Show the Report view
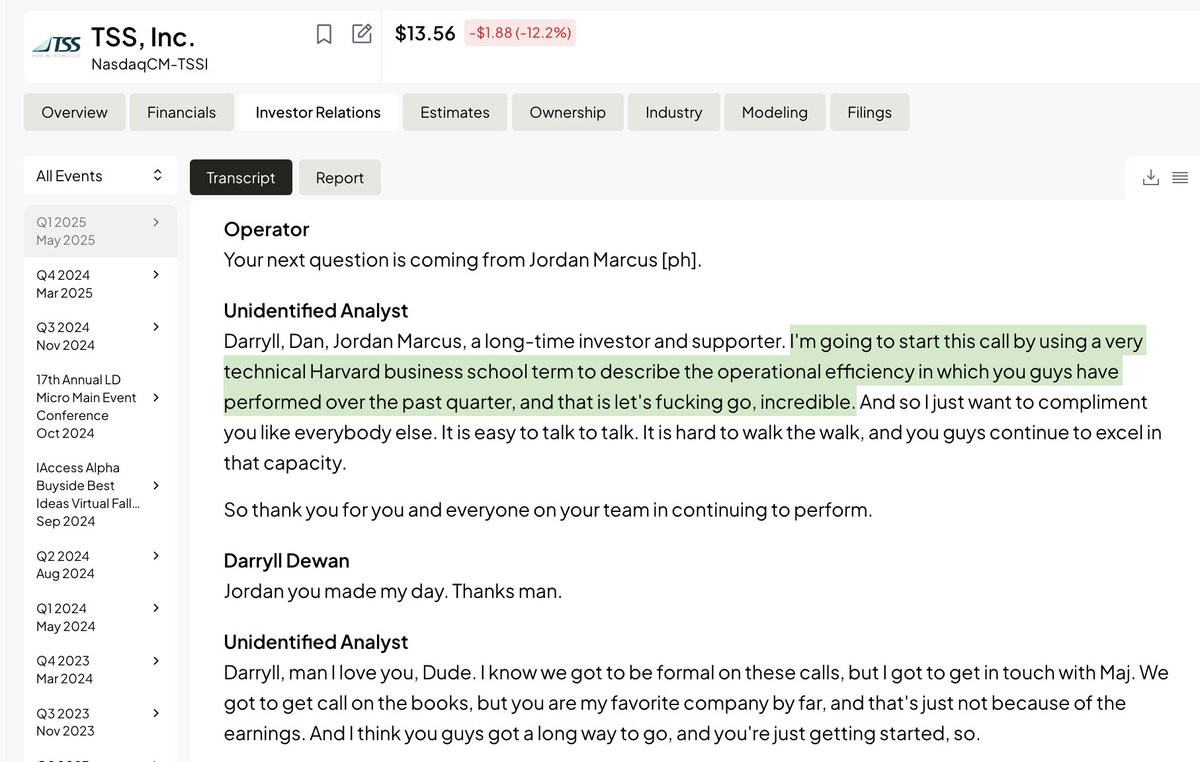 (x=340, y=177)
